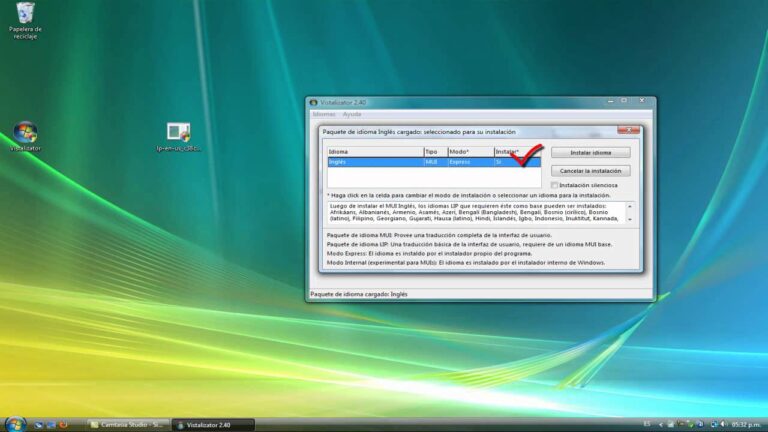The width and height of the screenshot is (768, 432).
Task: Open the Windows Start orb
Action: click(14, 422)
